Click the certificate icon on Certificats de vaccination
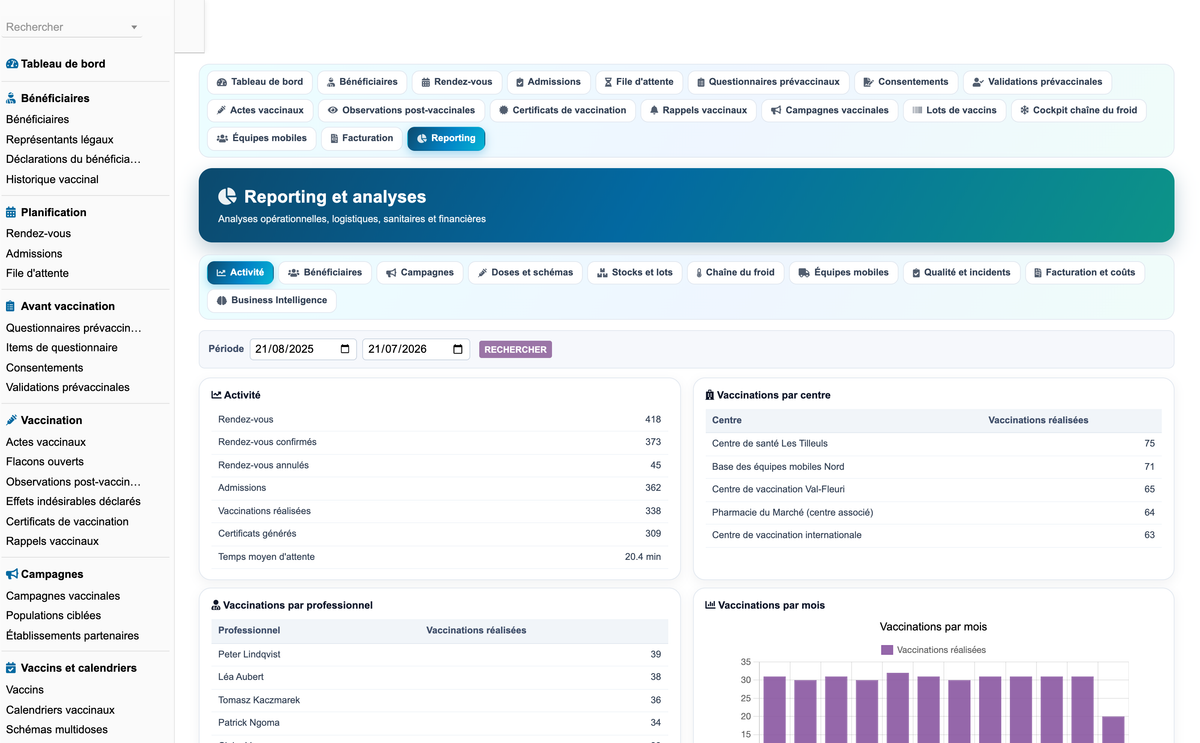The width and height of the screenshot is (1200, 743). pyautogui.click(x=504, y=110)
